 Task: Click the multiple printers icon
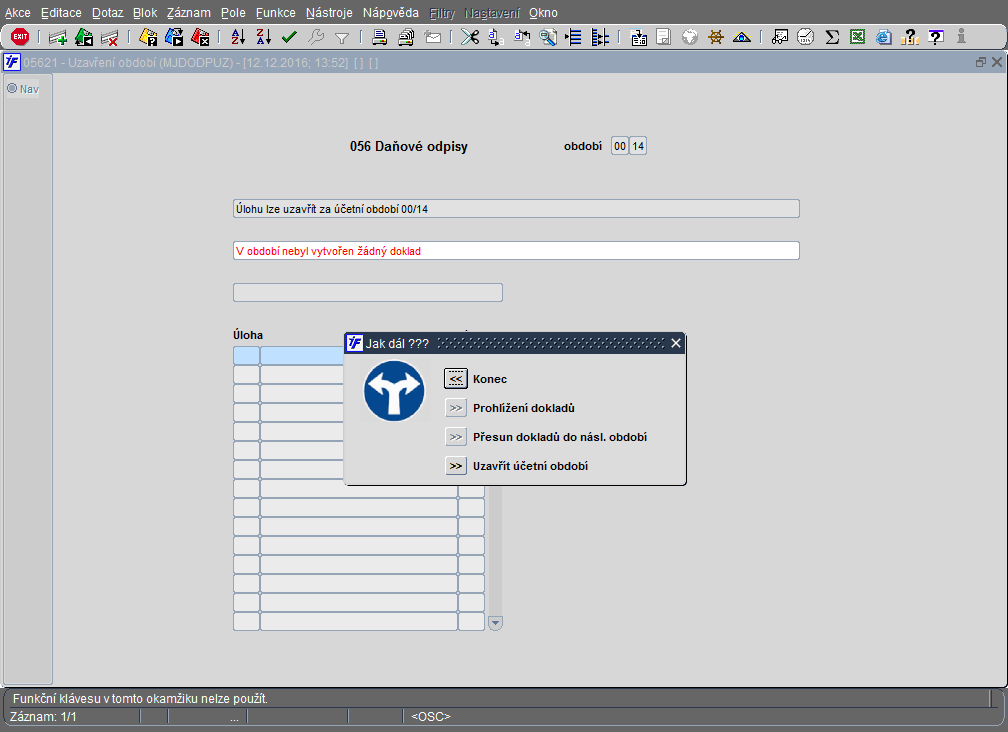pos(406,37)
